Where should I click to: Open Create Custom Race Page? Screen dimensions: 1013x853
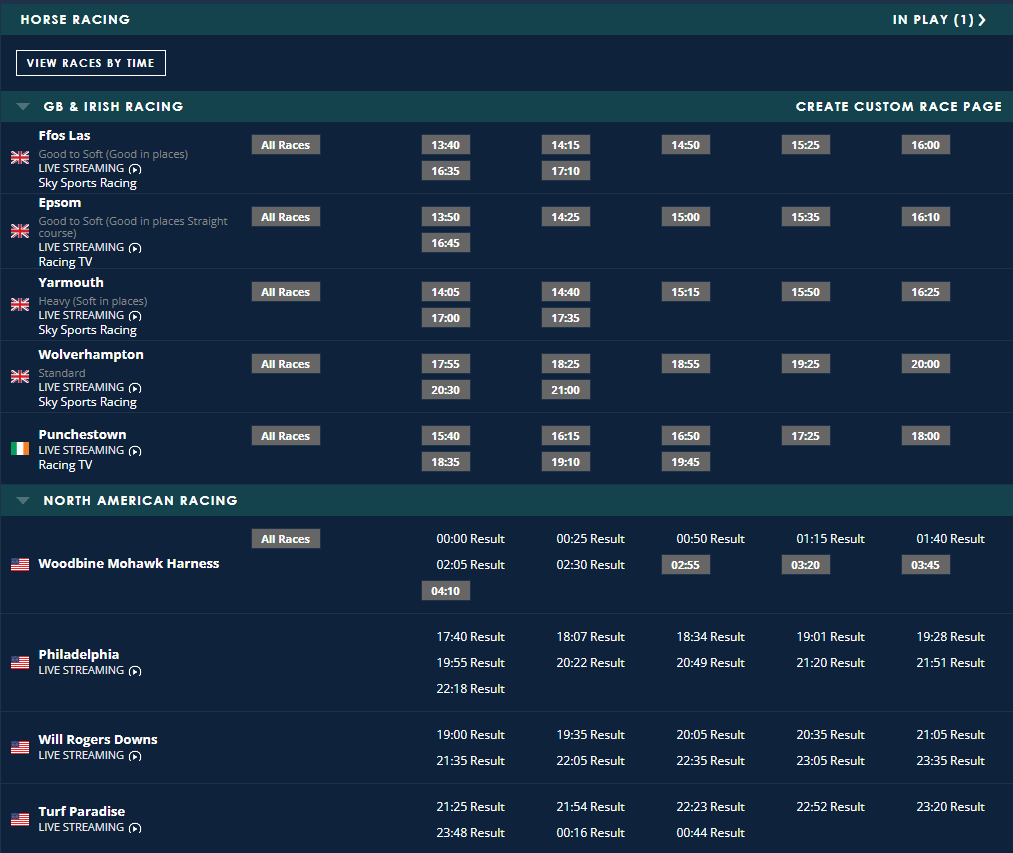[898, 106]
